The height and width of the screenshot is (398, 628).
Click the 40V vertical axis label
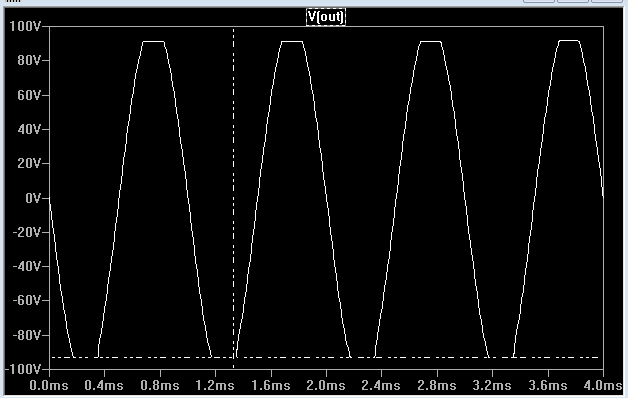[28, 129]
